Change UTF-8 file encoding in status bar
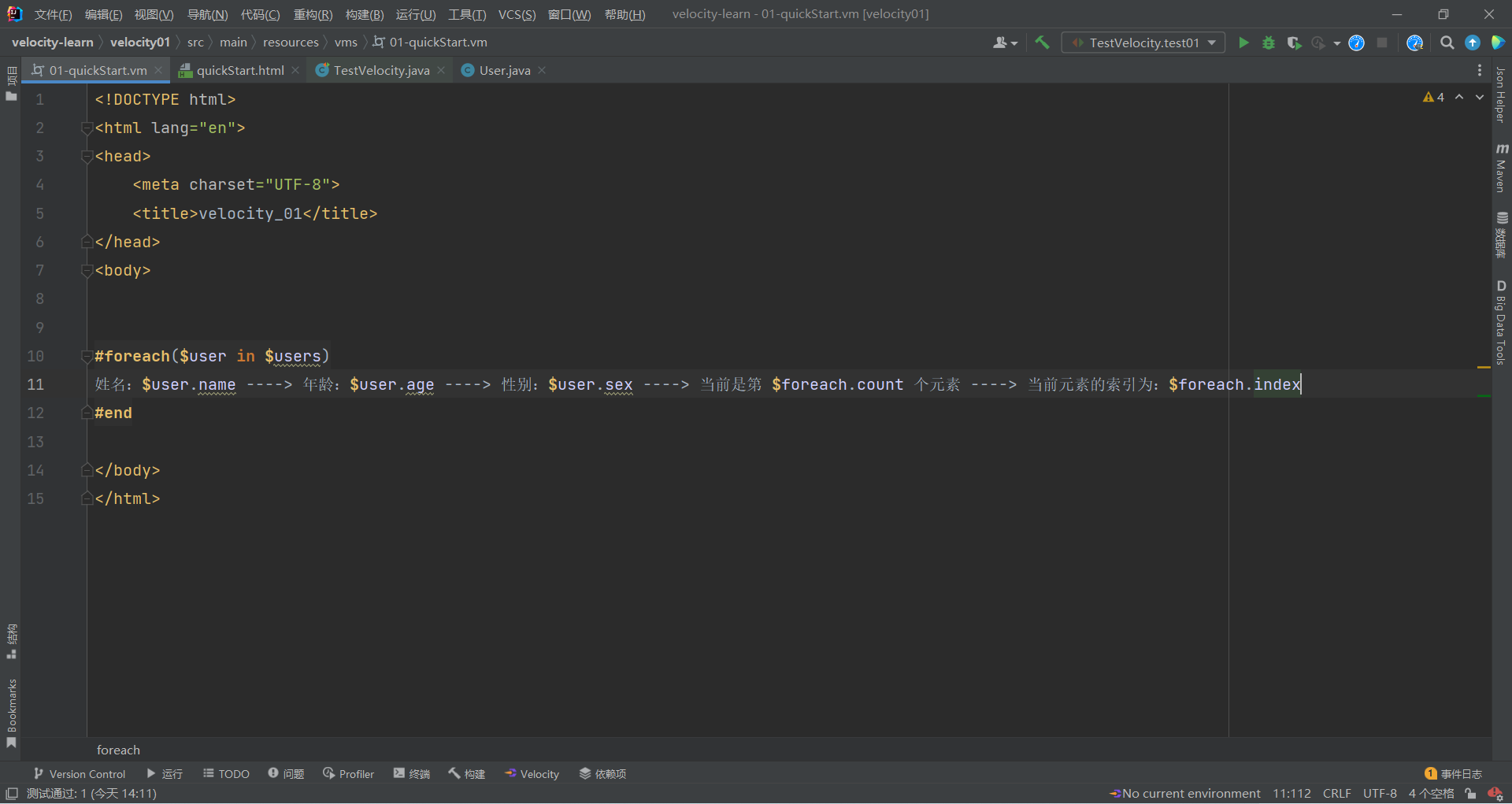Screen dimensions: 1512x804 (x=1380, y=793)
